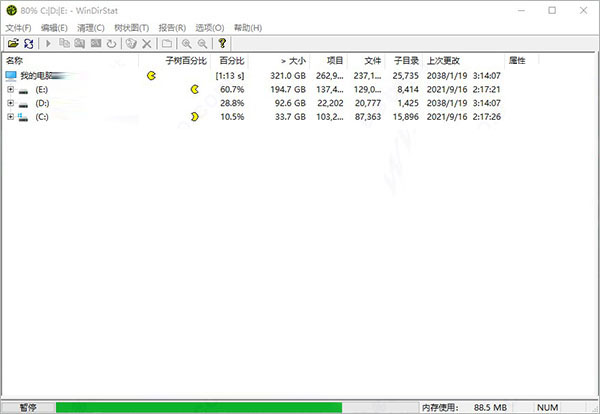The image size is (600, 414).
Task: Click the play arrow Open Item icon
Action: [49, 43]
